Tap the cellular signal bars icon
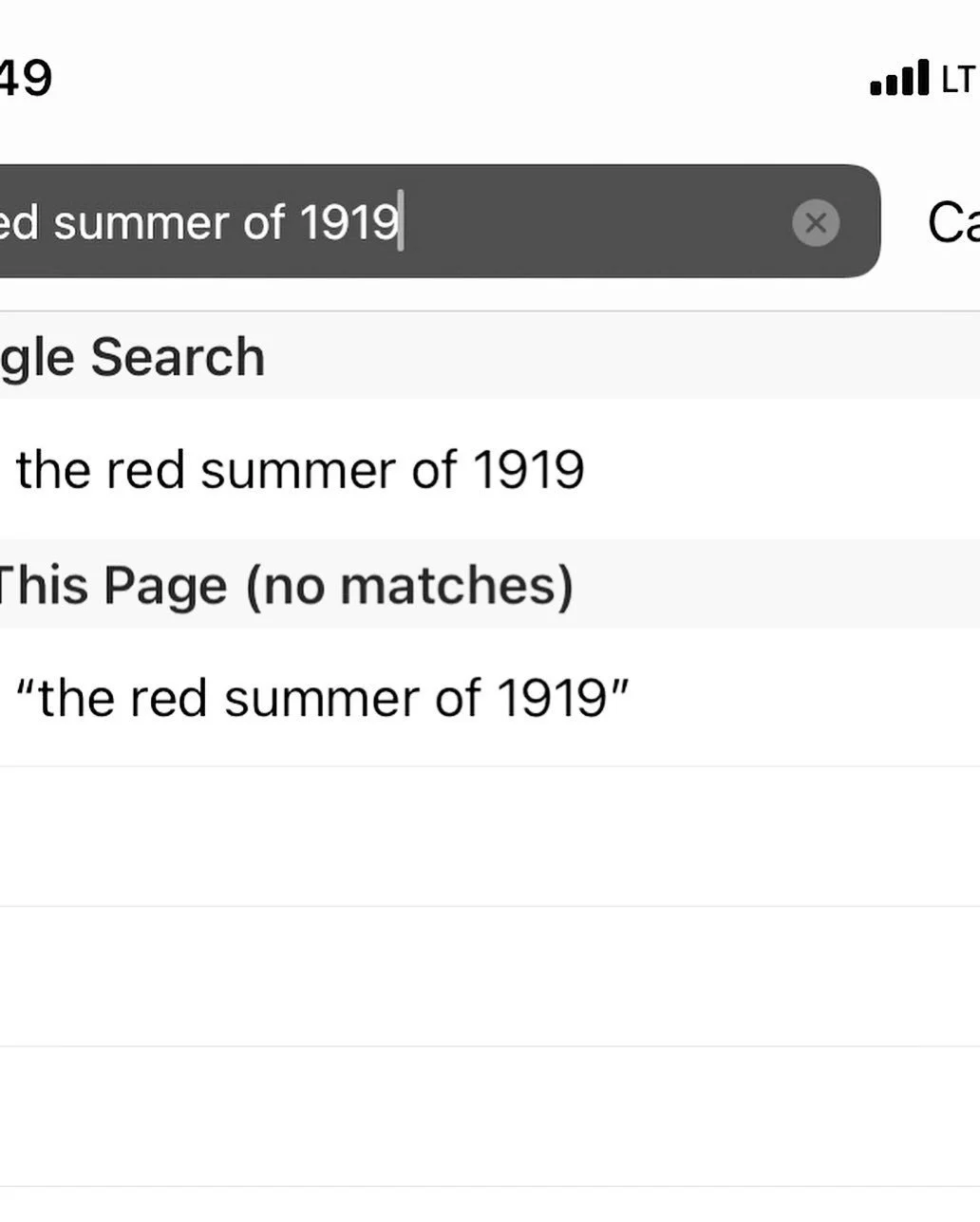 tap(898, 79)
